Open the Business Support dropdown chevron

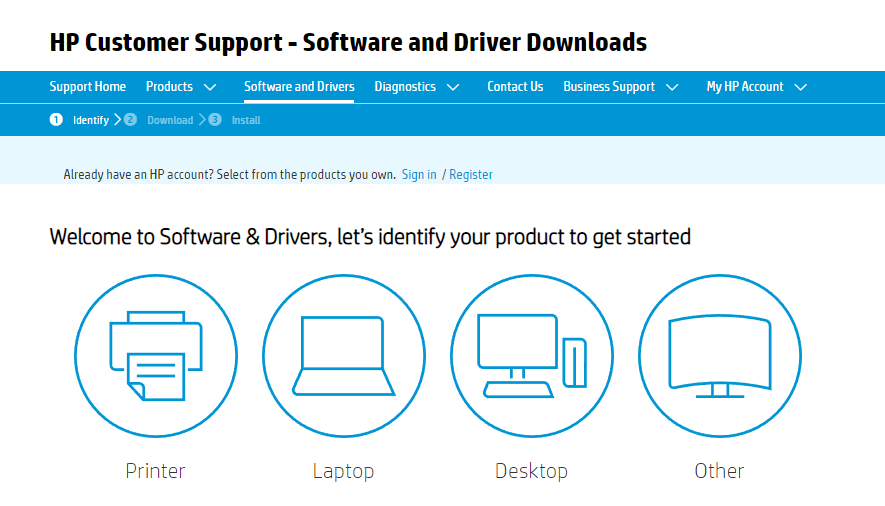pos(672,87)
